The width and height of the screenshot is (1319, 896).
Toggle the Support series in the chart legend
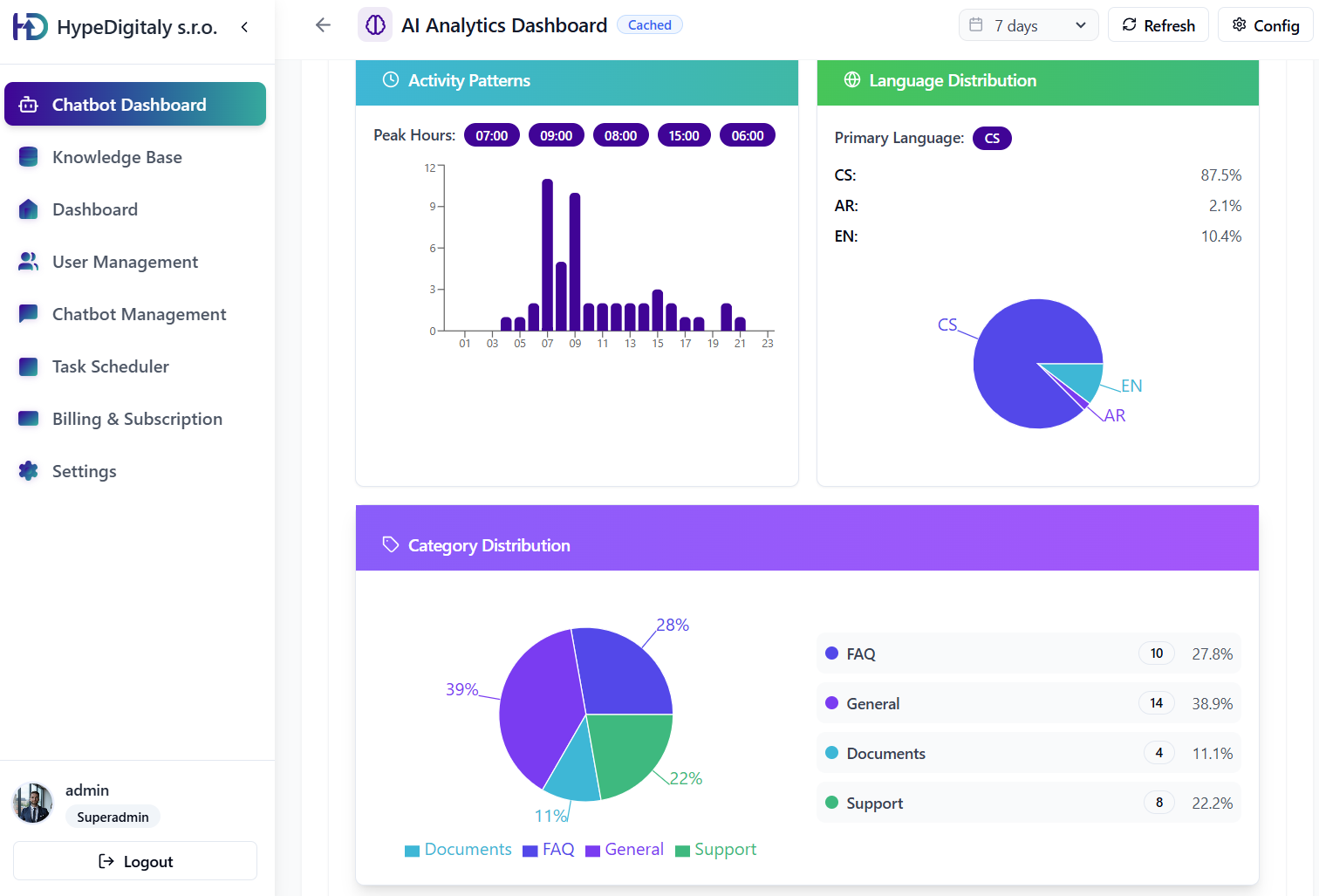(715, 849)
